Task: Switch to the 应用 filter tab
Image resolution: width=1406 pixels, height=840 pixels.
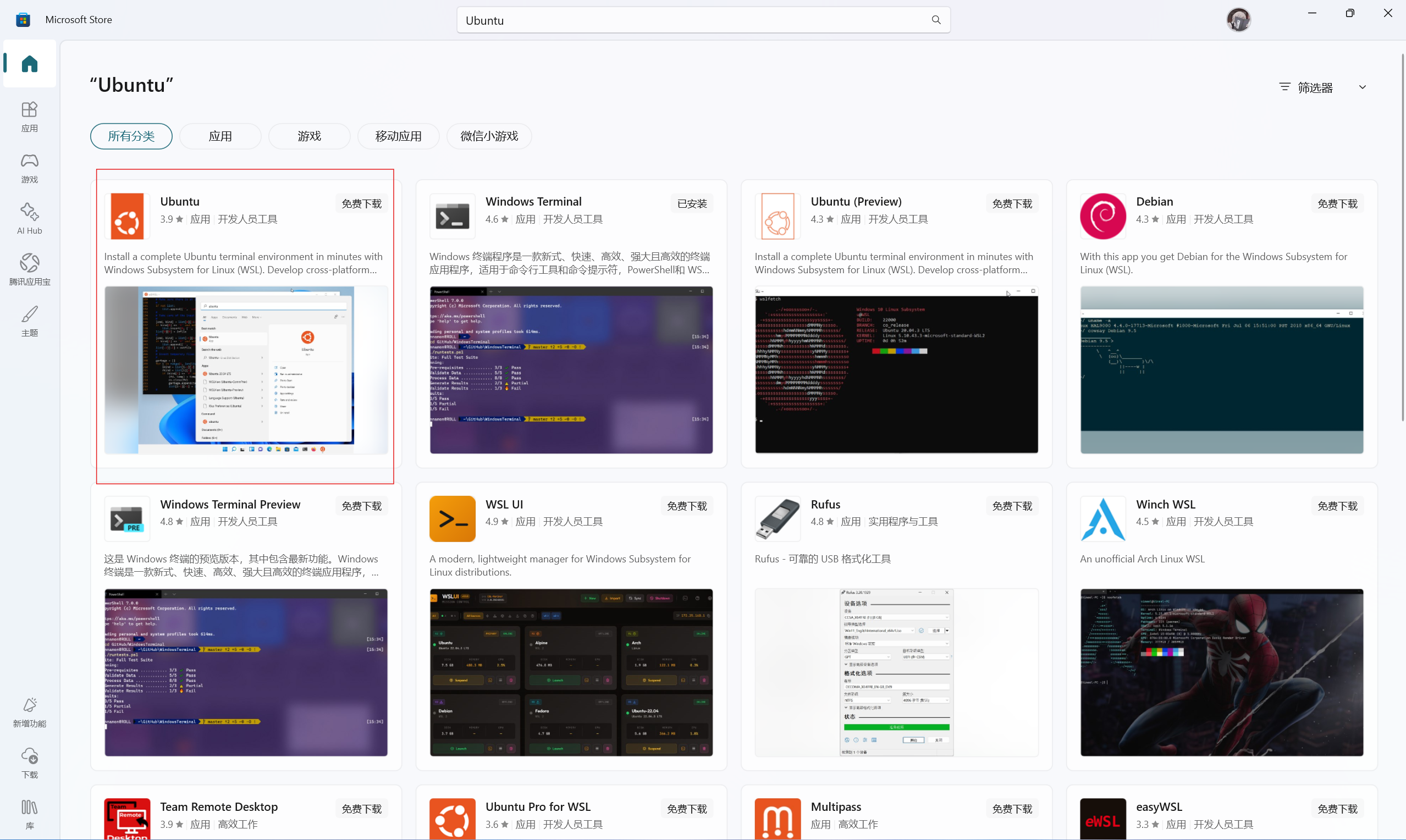Action: pos(220,136)
